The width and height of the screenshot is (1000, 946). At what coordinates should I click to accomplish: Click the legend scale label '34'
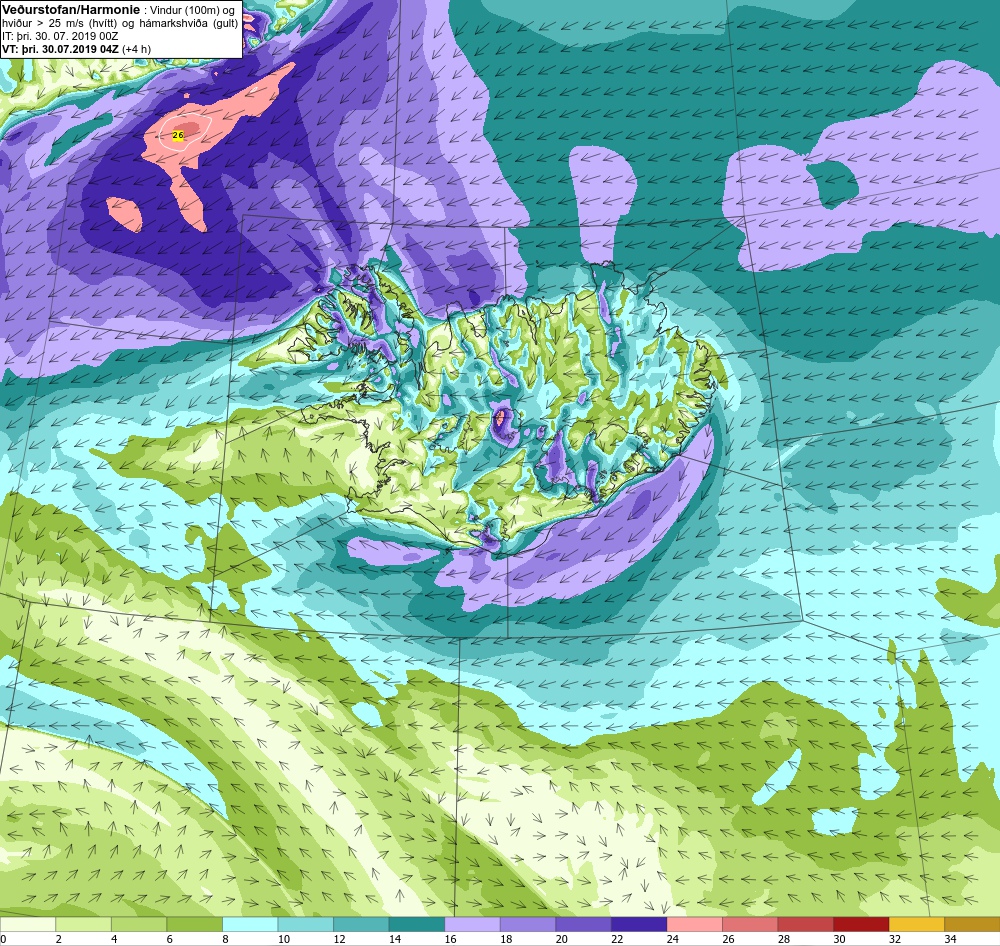[x=950, y=939]
